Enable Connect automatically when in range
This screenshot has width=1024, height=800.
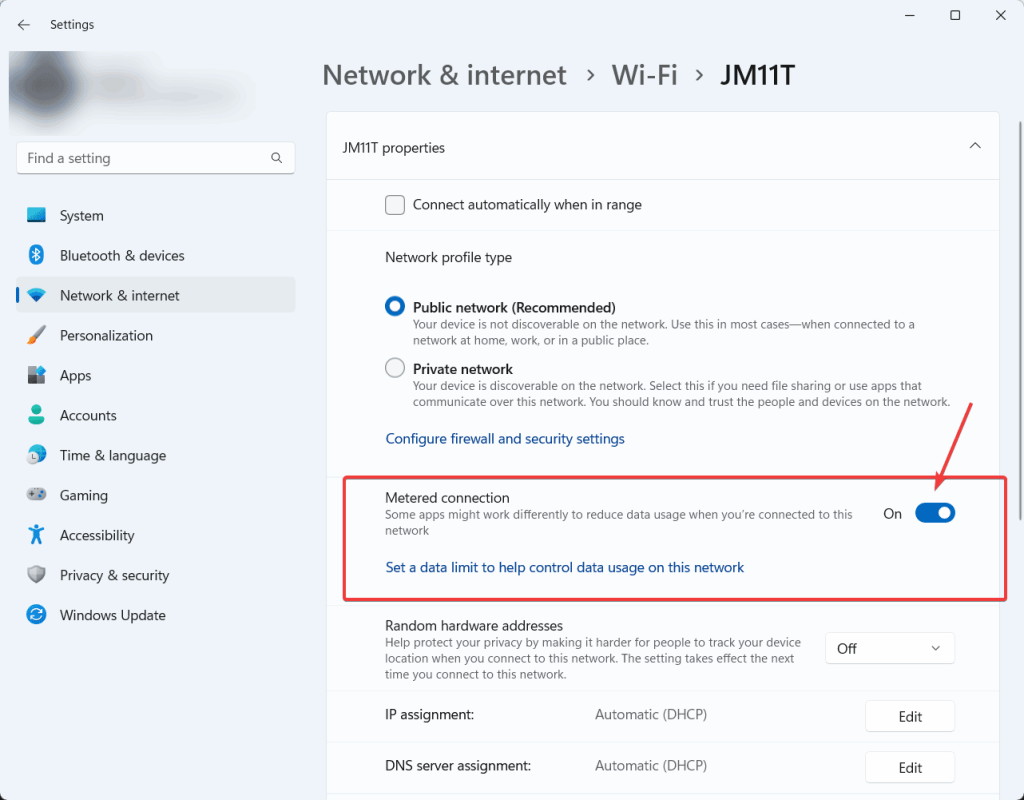point(395,204)
